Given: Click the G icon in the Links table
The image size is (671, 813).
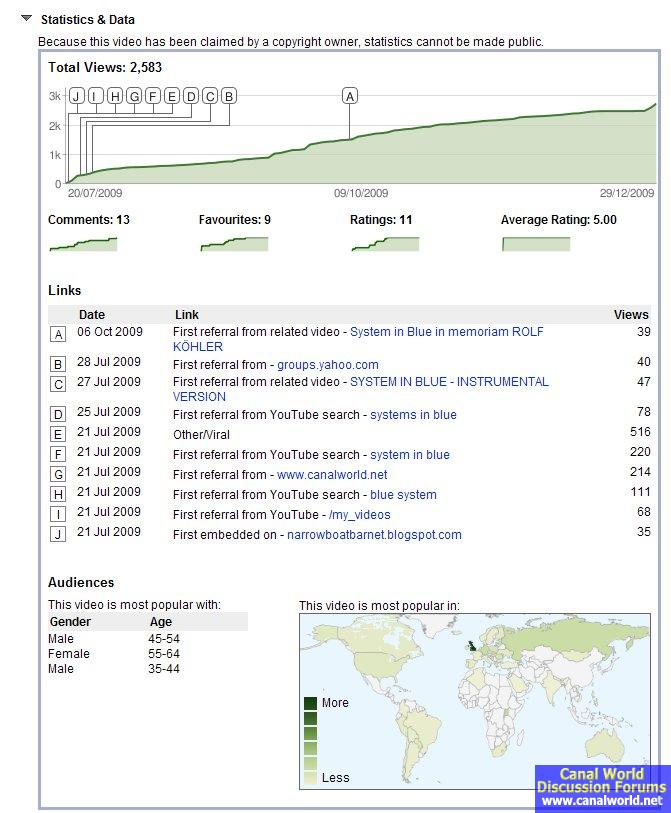Looking at the screenshot, I should point(58,474).
